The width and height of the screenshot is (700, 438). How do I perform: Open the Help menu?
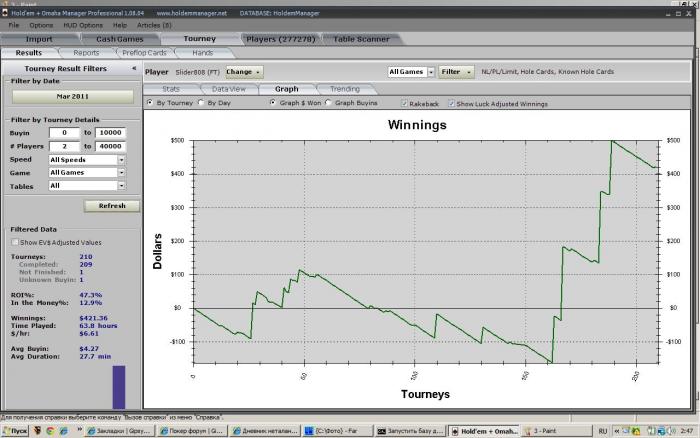point(120,25)
